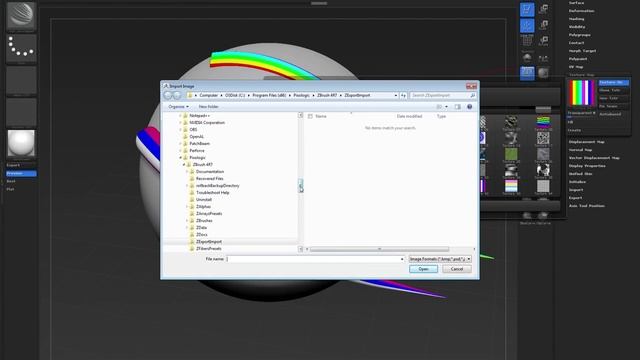This screenshot has width=640, height=360.
Task: Click the Forward arrow in Import Image dialog
Action: [177, 95]
